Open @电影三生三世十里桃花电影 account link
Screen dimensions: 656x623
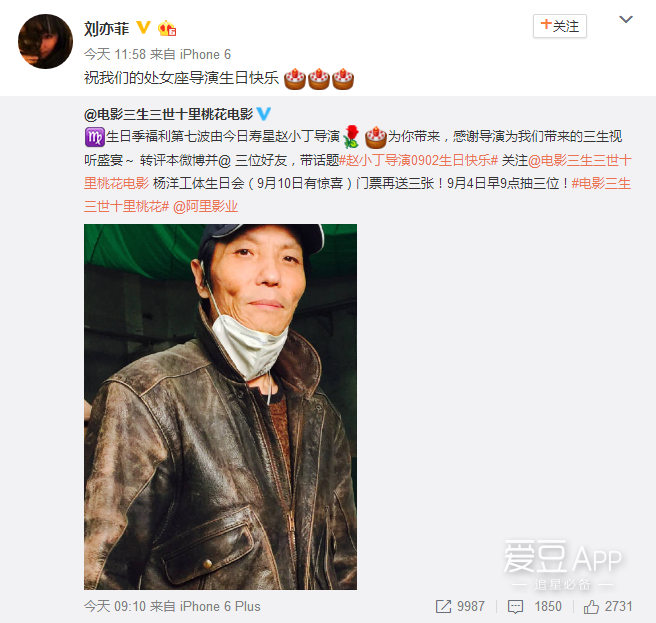169,114
